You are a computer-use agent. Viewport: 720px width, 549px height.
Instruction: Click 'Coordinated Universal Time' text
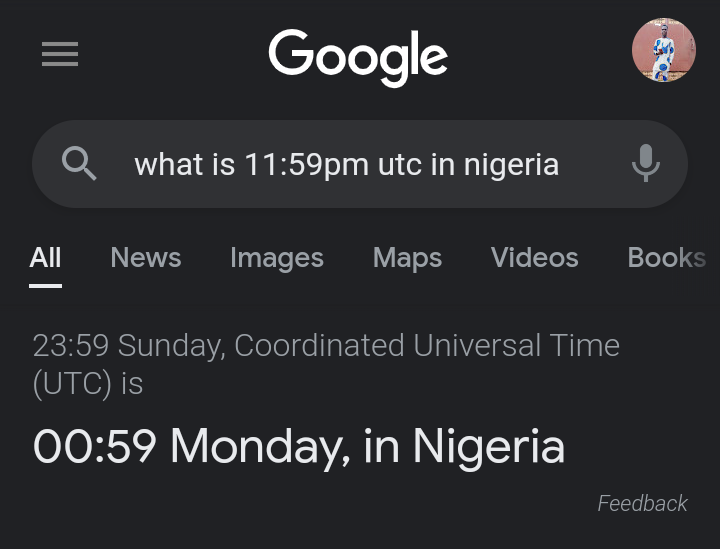[x=427, y=346]
